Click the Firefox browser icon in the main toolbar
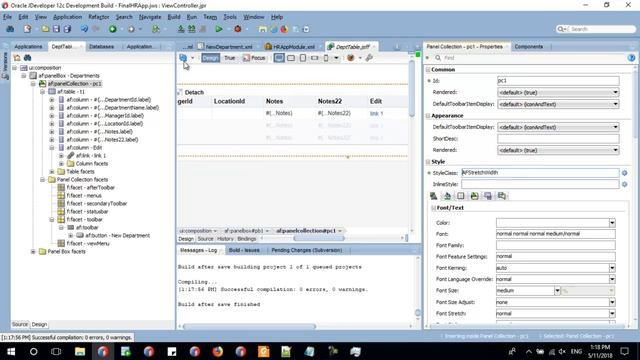 (284, 29)
